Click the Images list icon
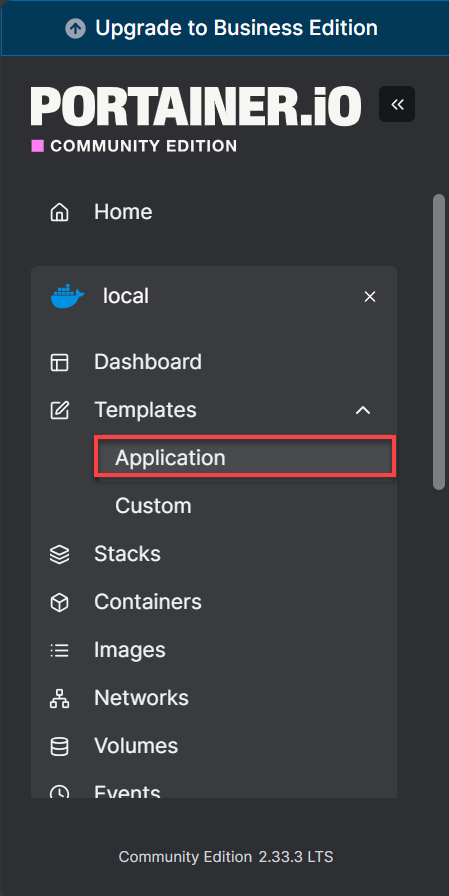Screen dimensions: 449x896 coord(59,650)
